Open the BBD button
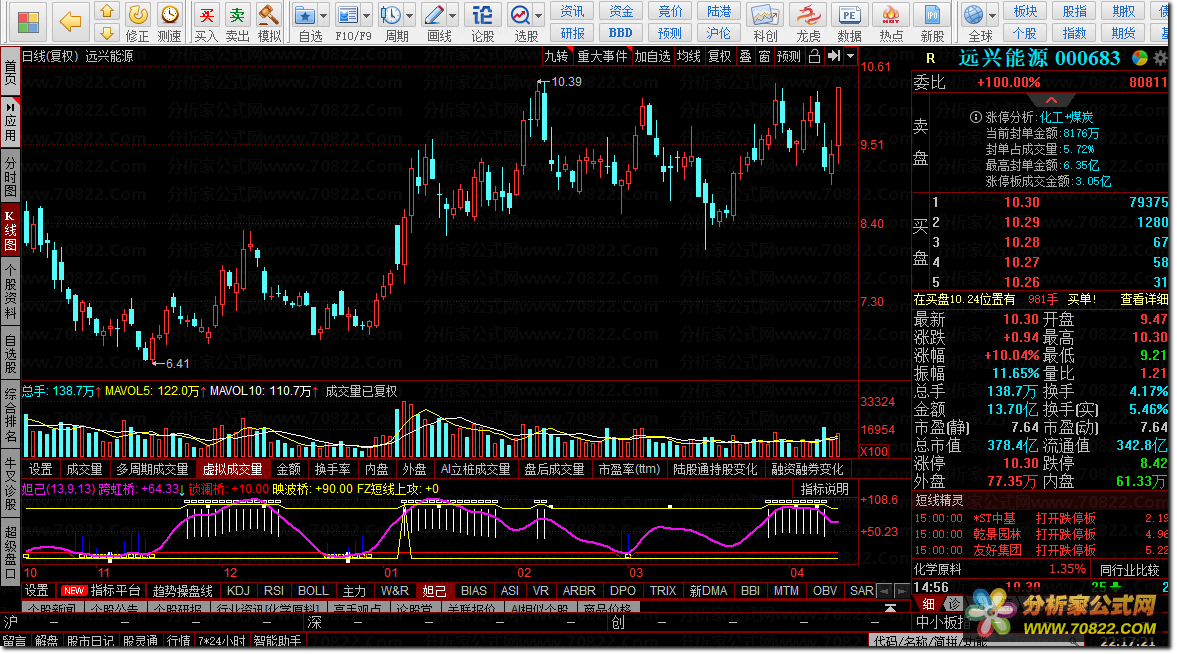Image resolution: width=1177 pixels, height=654 pixels. pyautogui.click(x=620, y=33)
